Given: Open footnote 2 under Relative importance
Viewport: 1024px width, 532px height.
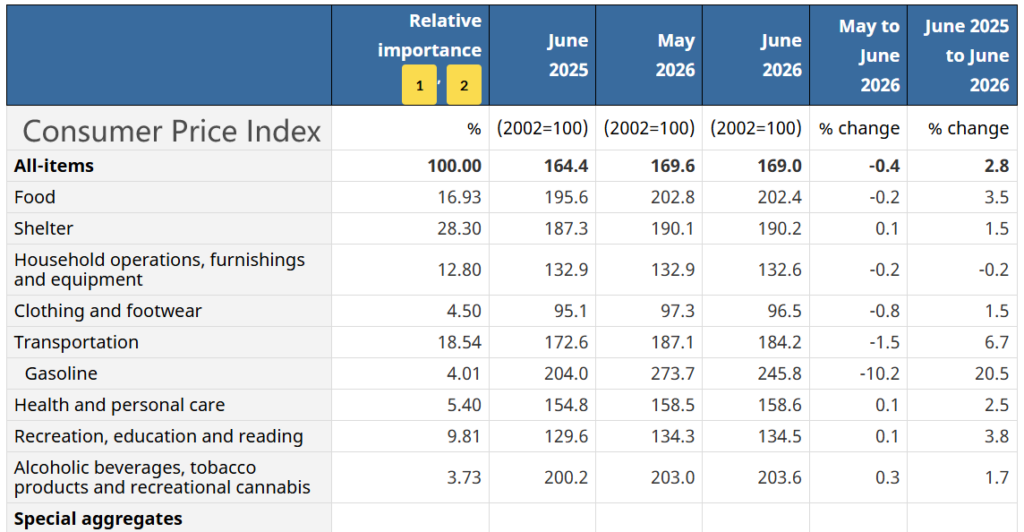Looking at the screenshot, I should (x=464, y=85).
